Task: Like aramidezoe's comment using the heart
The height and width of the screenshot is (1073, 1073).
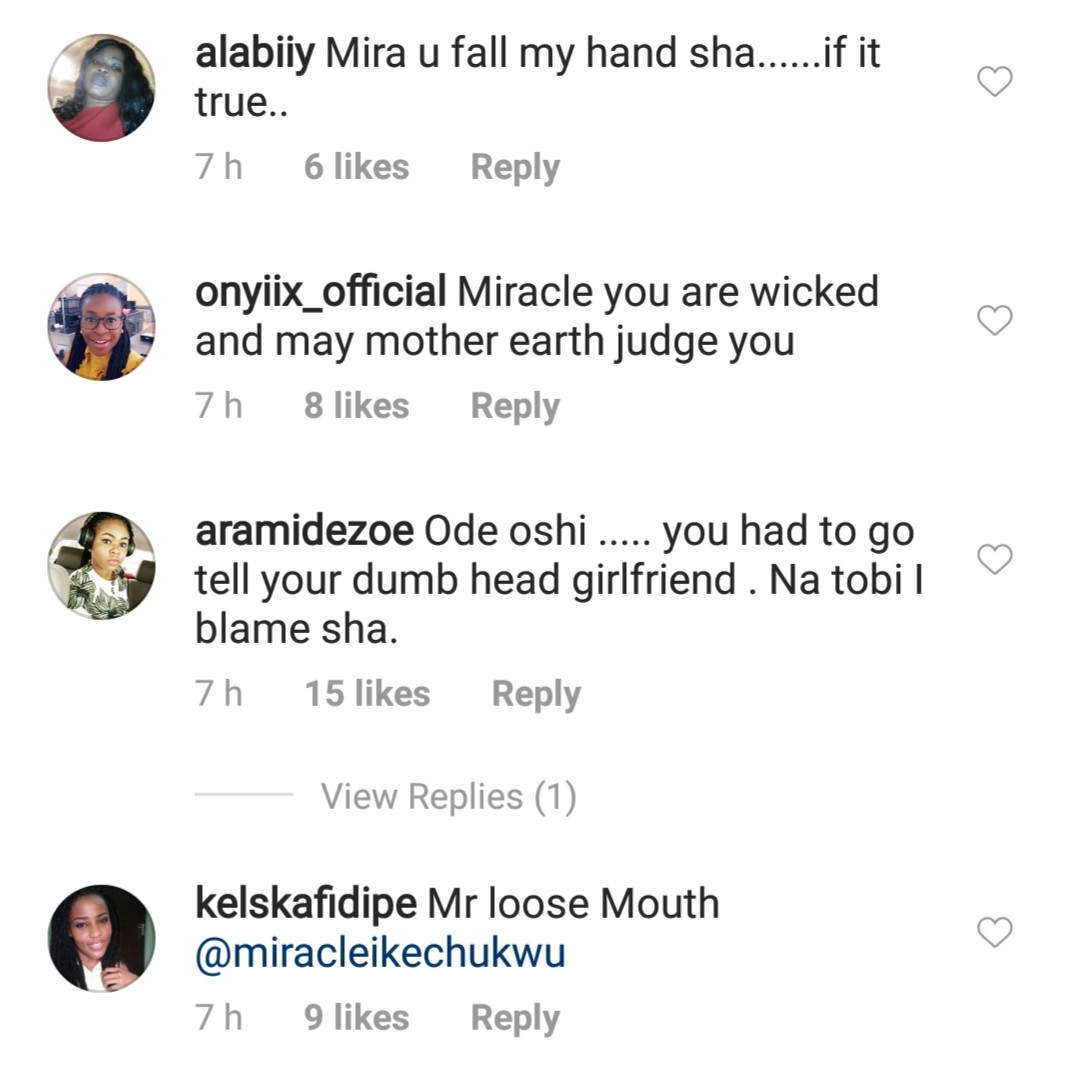Action: pos(994,559)
